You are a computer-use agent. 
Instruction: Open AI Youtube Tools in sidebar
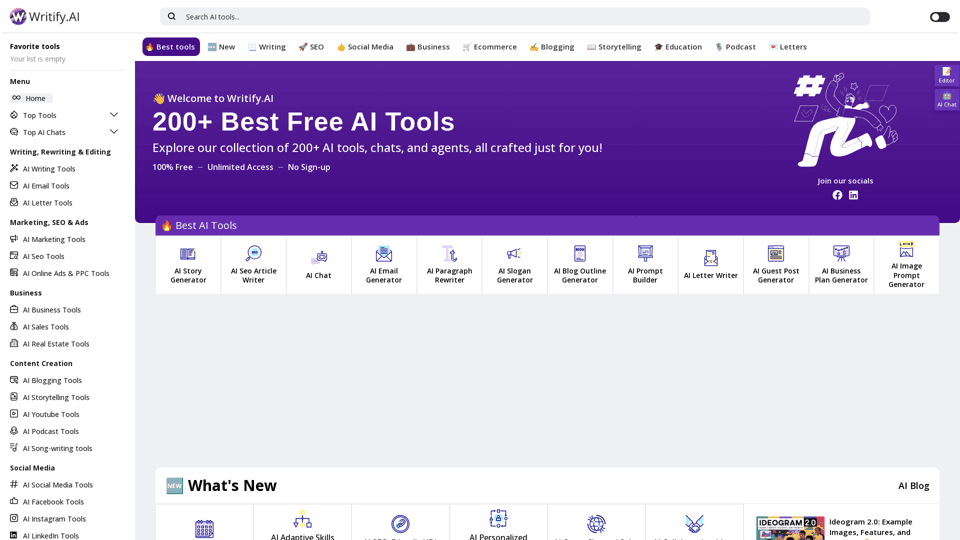tap(45, 414)
